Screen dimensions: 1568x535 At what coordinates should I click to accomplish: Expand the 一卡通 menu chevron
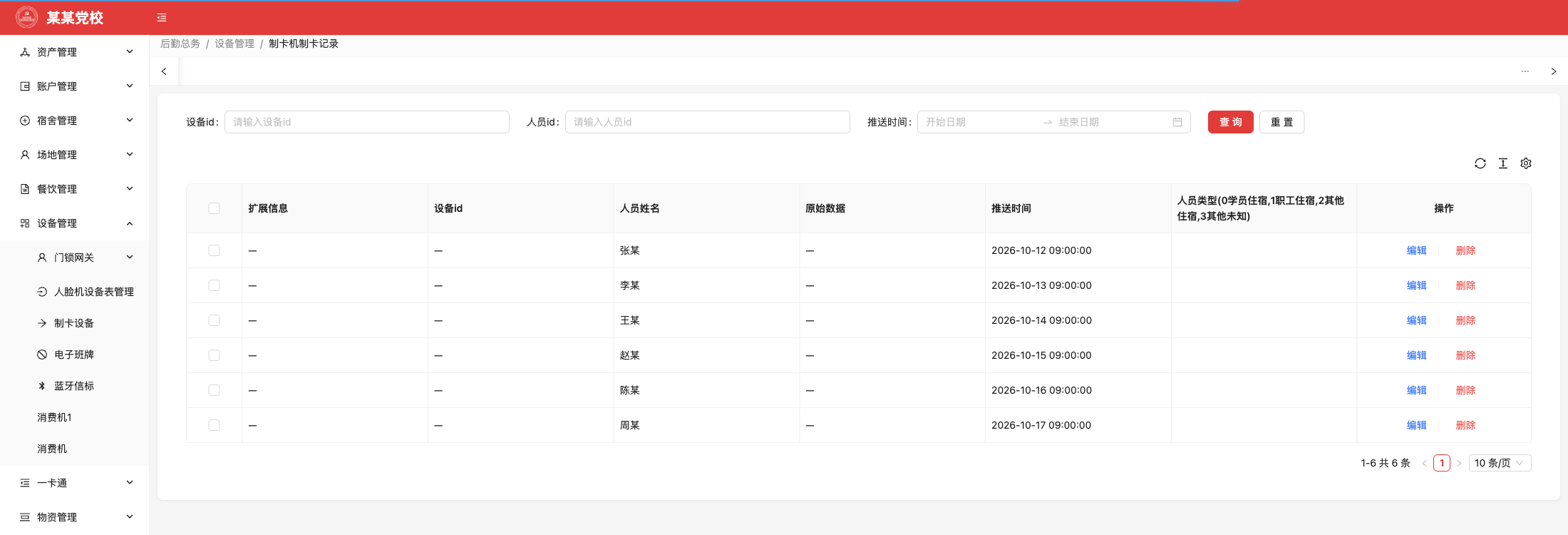130,482
